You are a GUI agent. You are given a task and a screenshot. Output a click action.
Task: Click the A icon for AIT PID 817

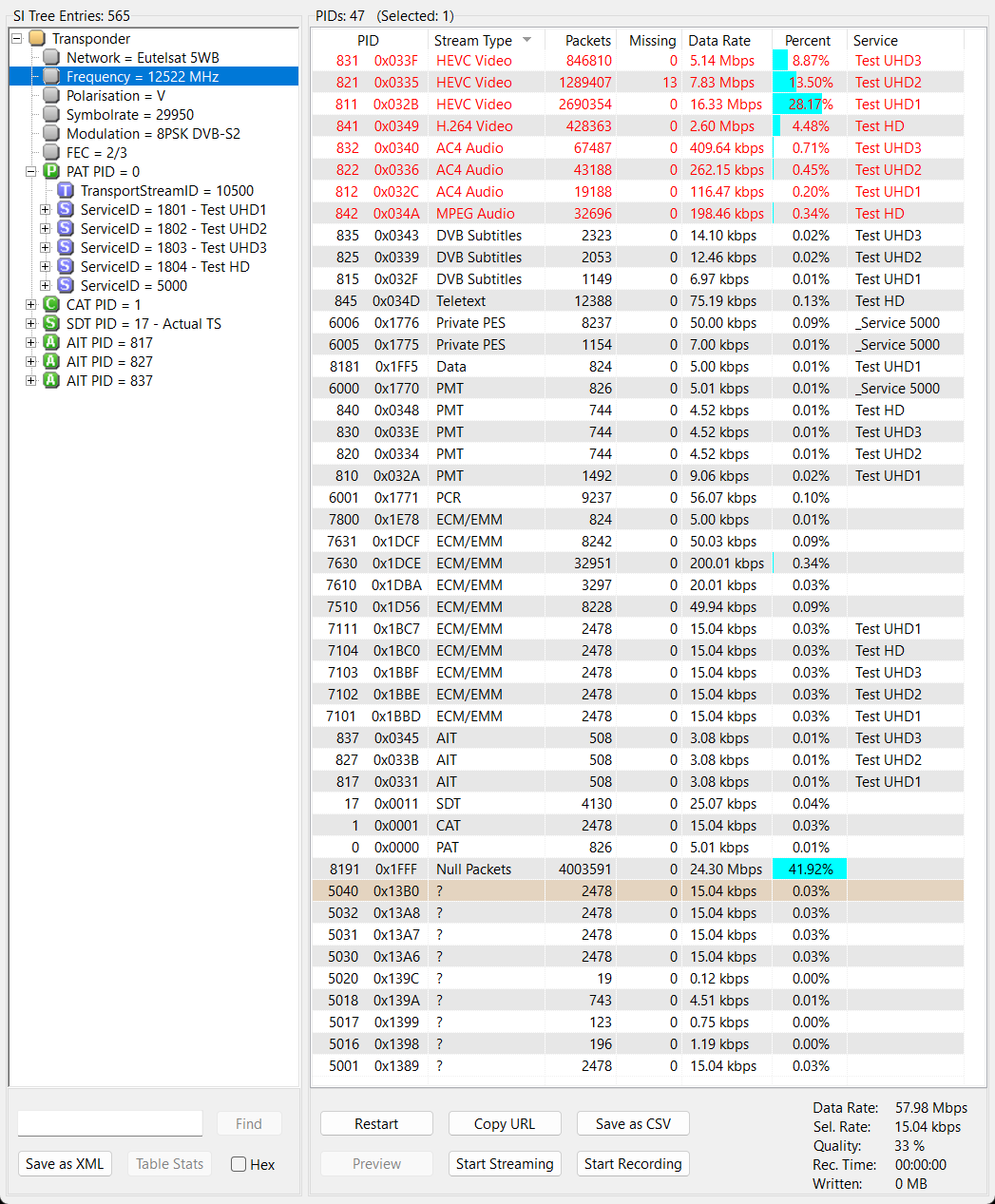[51, 343]
